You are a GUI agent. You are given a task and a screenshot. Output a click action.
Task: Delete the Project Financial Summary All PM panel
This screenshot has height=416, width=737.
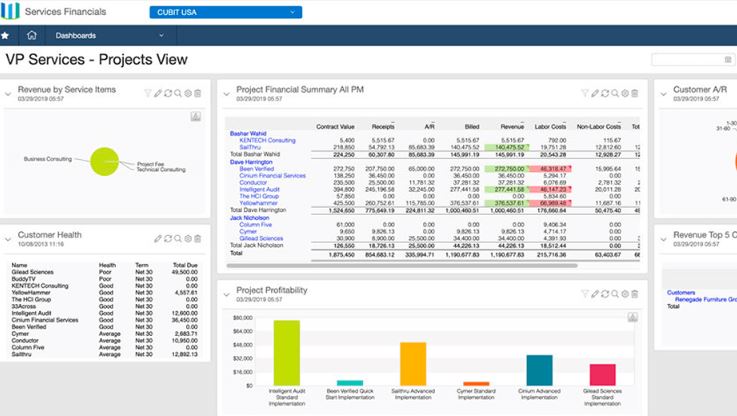[635, 94]
